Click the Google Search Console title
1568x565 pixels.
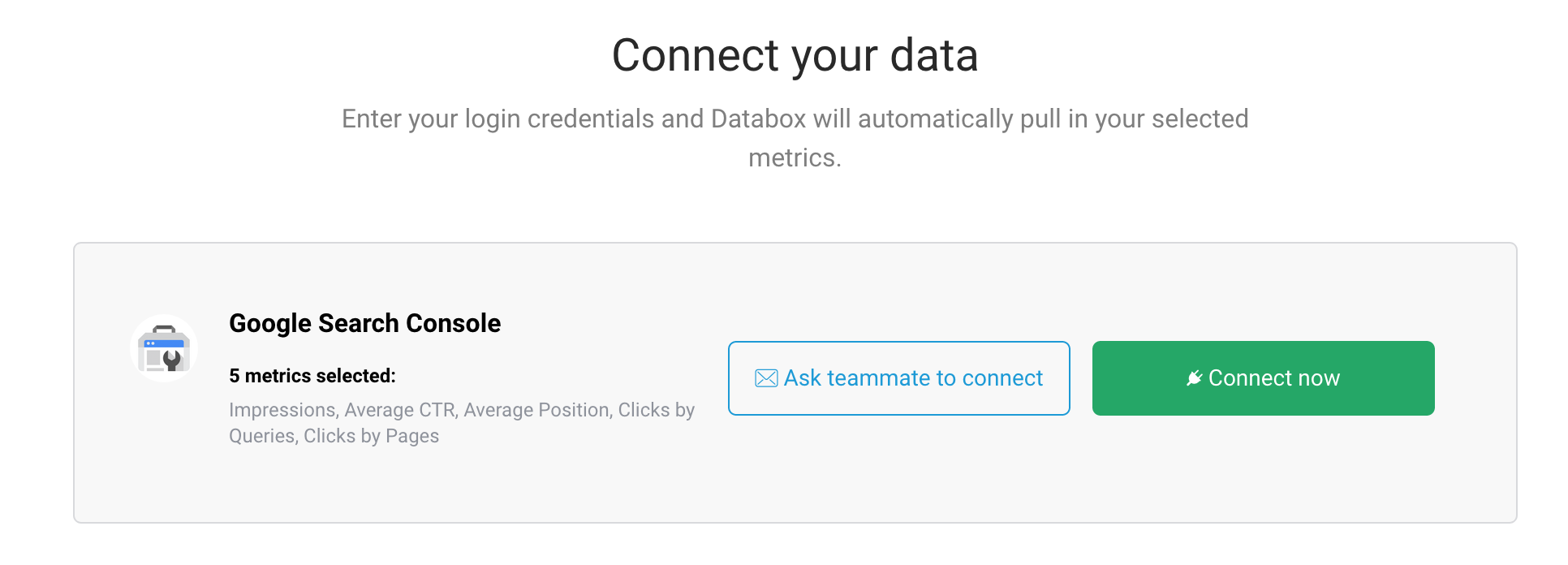coord(364,323)
